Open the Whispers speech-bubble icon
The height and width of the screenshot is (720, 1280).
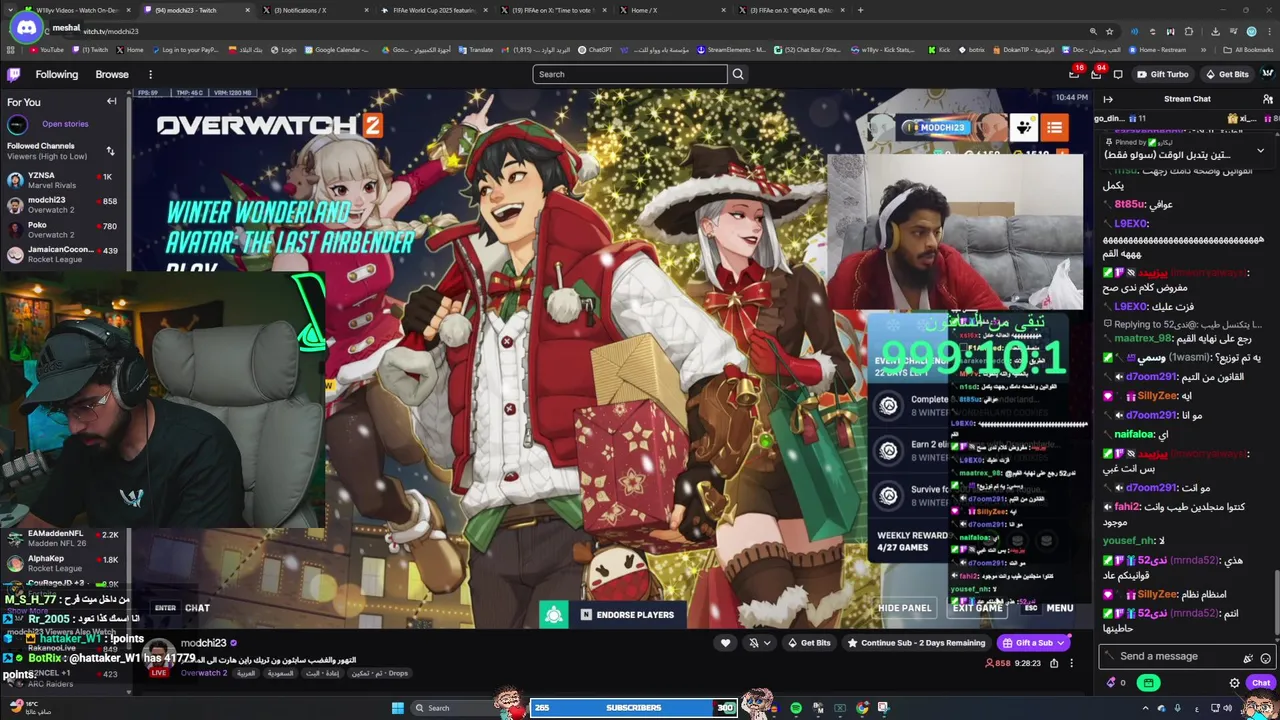[x=1118, y=74]
